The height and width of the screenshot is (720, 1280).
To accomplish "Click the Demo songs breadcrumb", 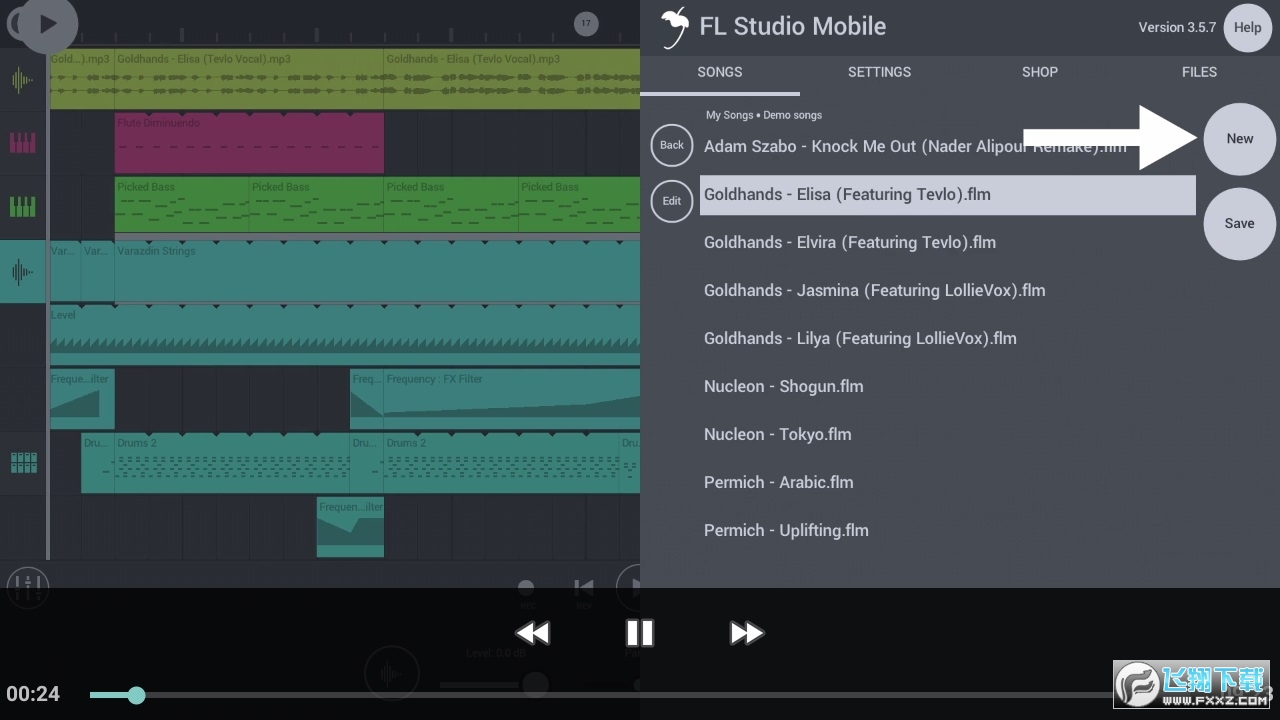I will (x=792, y=115).
